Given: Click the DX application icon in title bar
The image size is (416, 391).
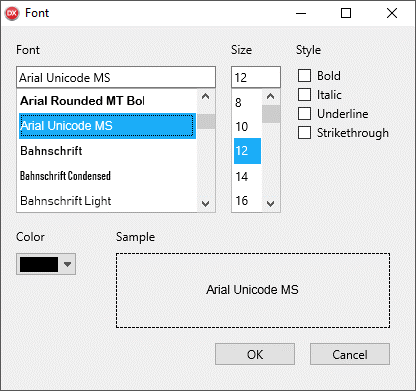Looking at the screenshot, I should pyautogui.click(x=12, y=13).
